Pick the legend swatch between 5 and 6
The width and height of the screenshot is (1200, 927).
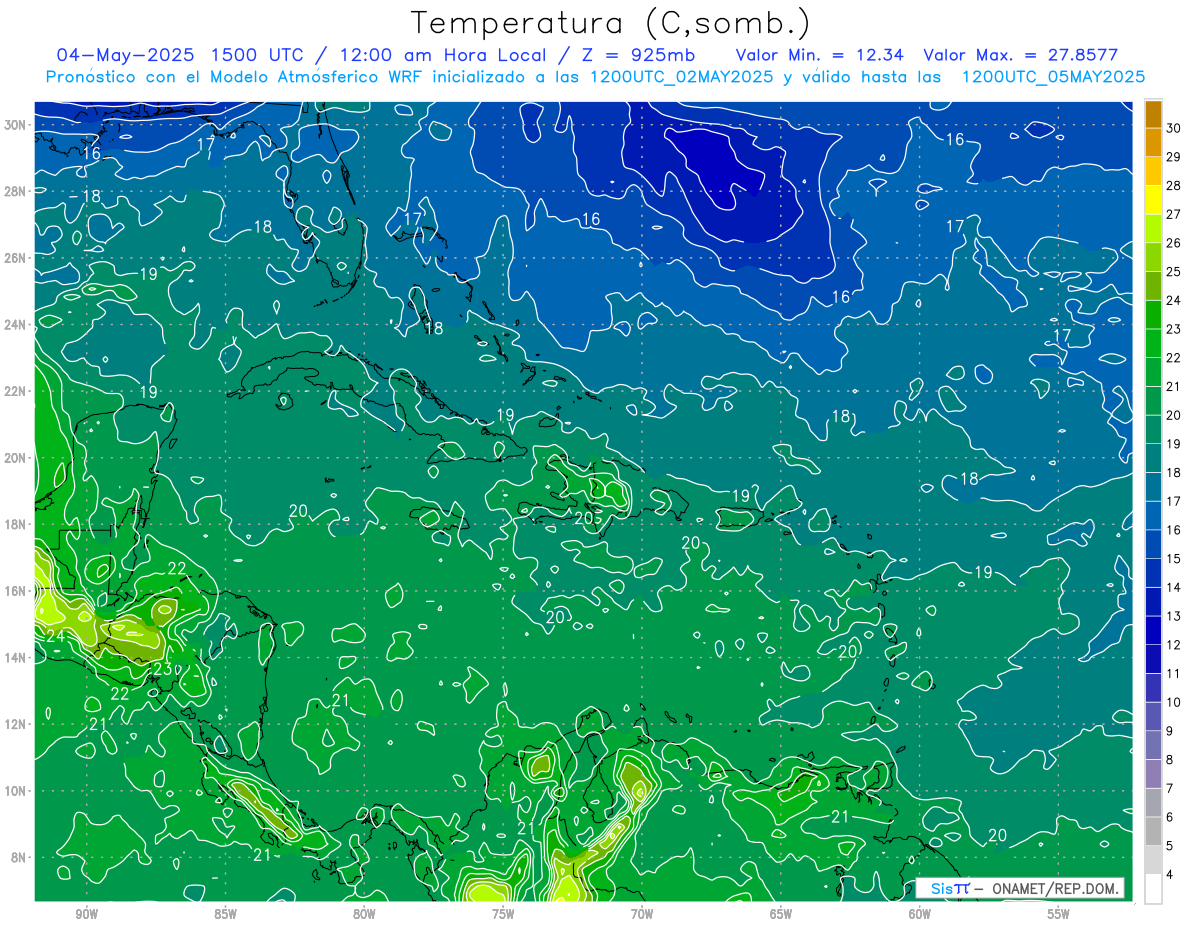pyautogui.click(x=1153, y=831)
